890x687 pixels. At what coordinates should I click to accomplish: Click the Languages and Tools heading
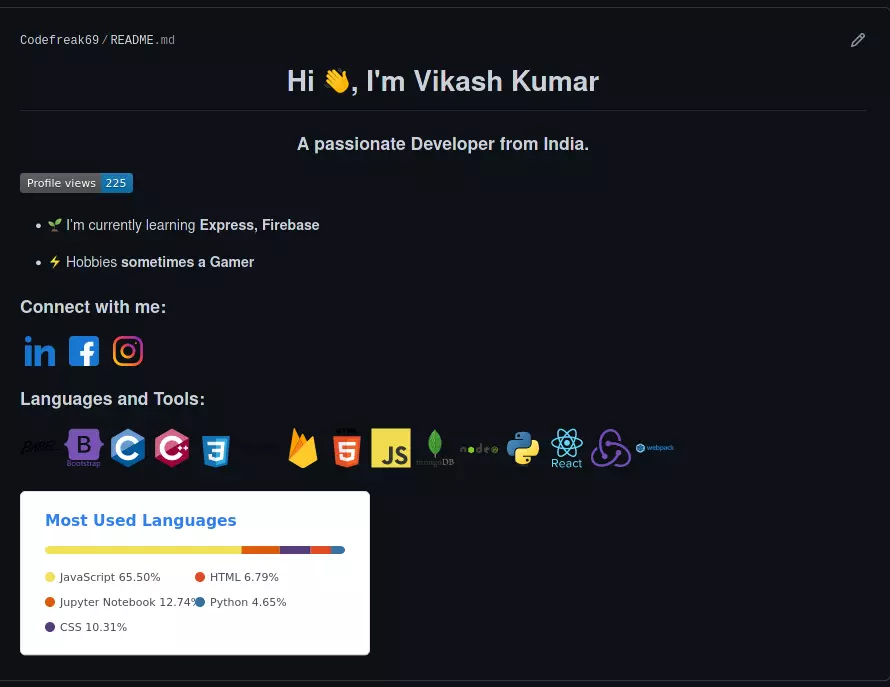(112, 399)
